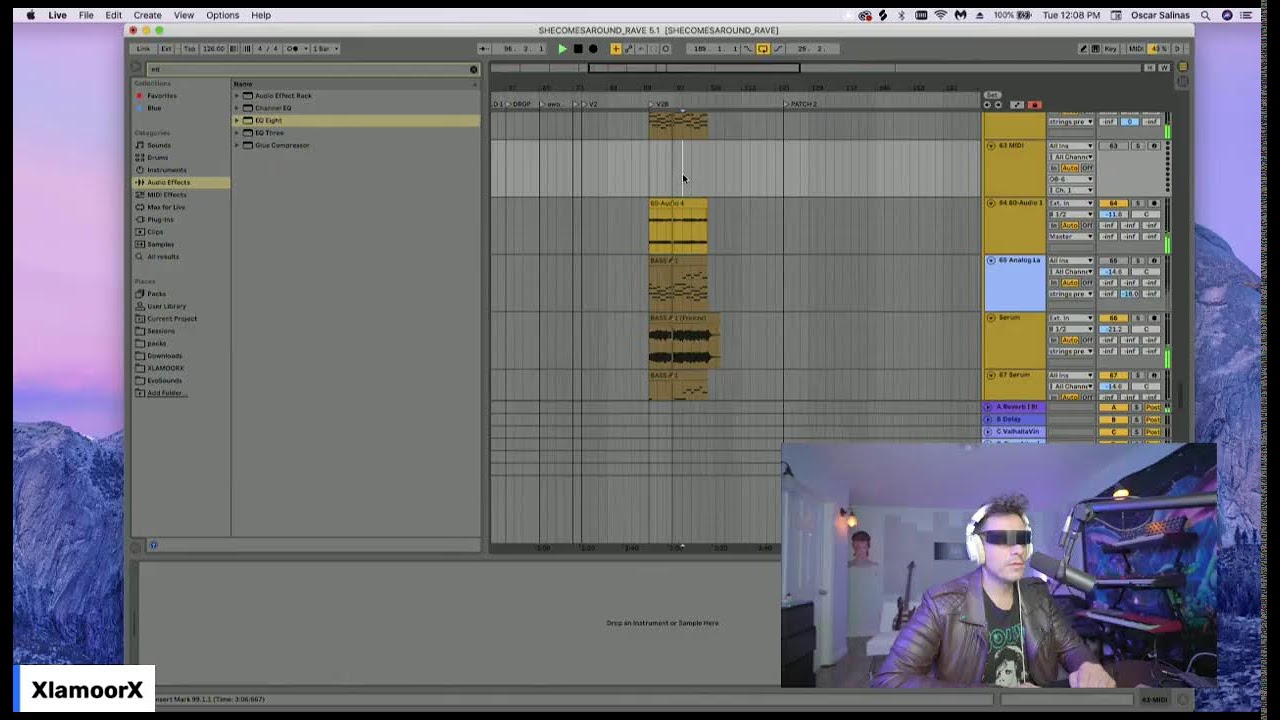Click the Stop transport button
The height and width of the screenshot is (720, 1280).
point(577,48)
